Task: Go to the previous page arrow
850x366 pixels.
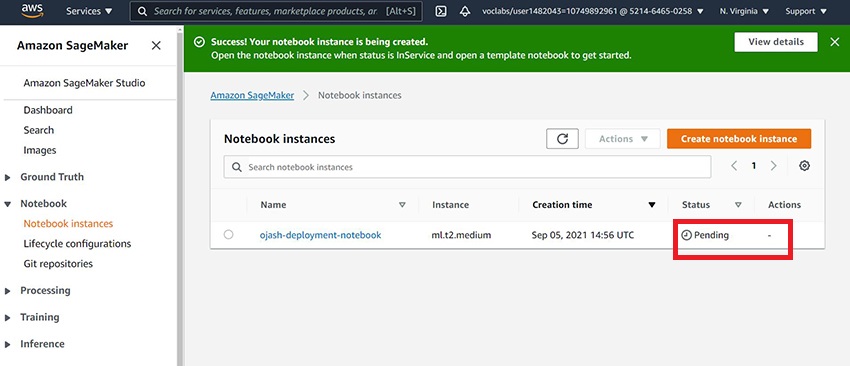Action: 734,166
